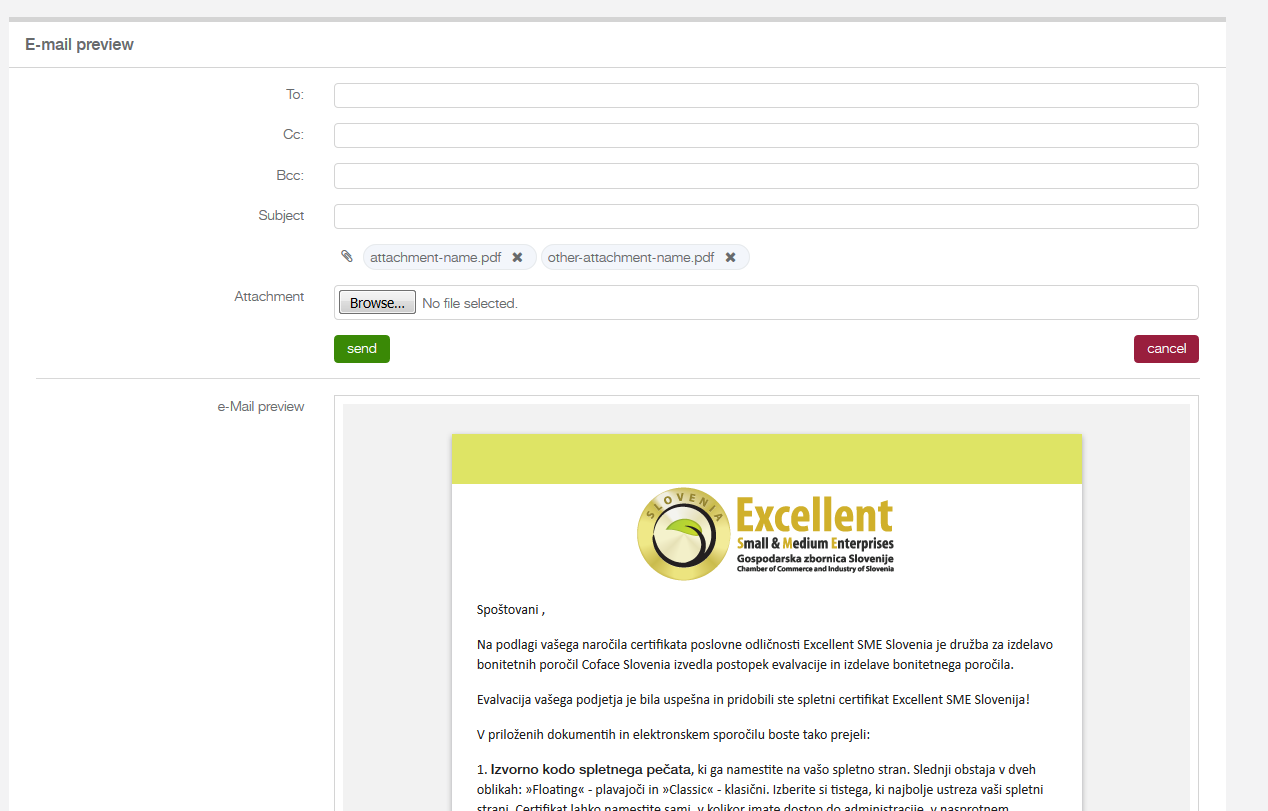Click the 'Spoštovani ,' greeting line
This screenshot has height=811, width=1268.
pos(511,609)
